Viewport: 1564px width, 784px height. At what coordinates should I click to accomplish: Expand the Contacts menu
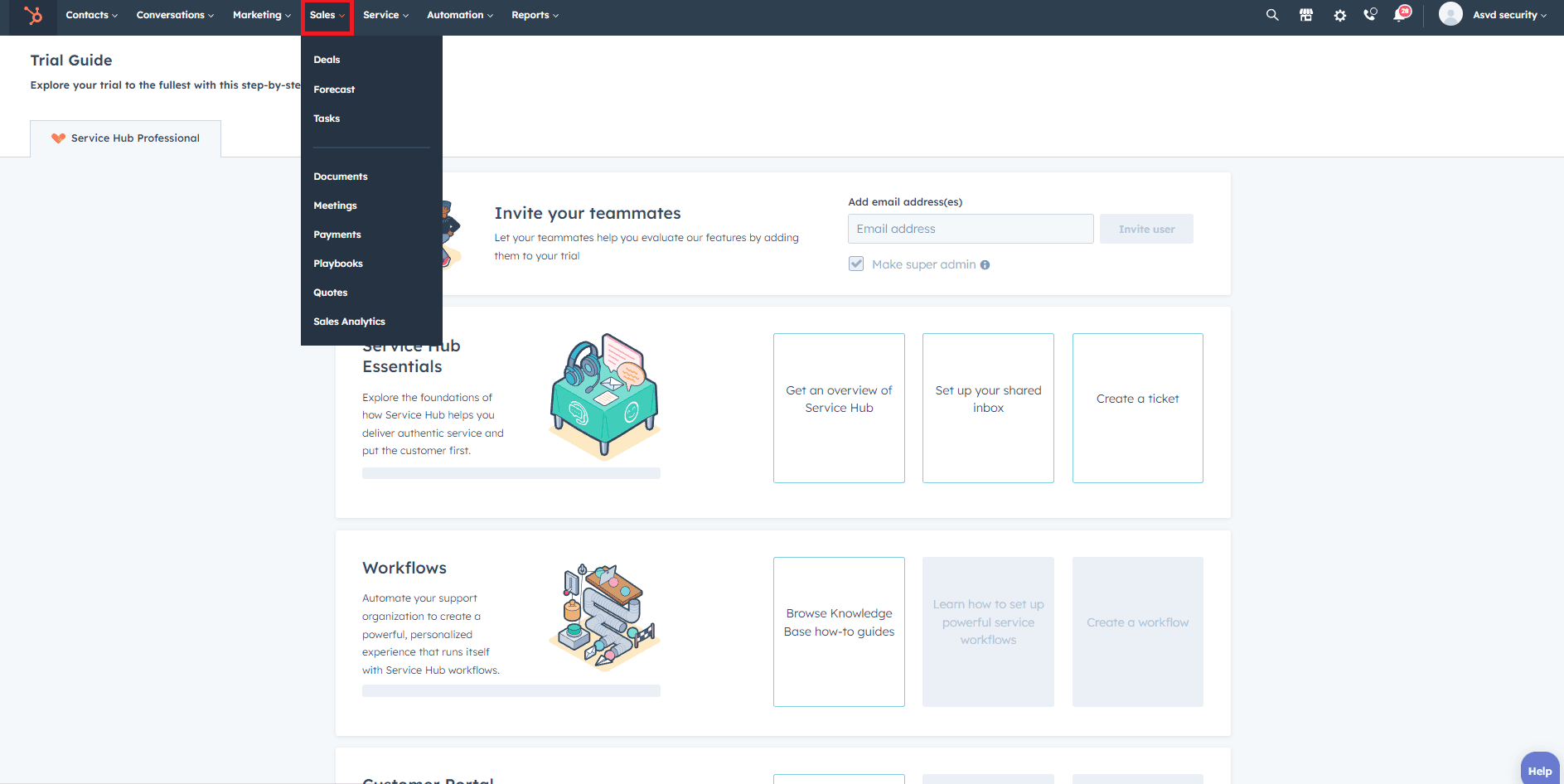point(91,15)
